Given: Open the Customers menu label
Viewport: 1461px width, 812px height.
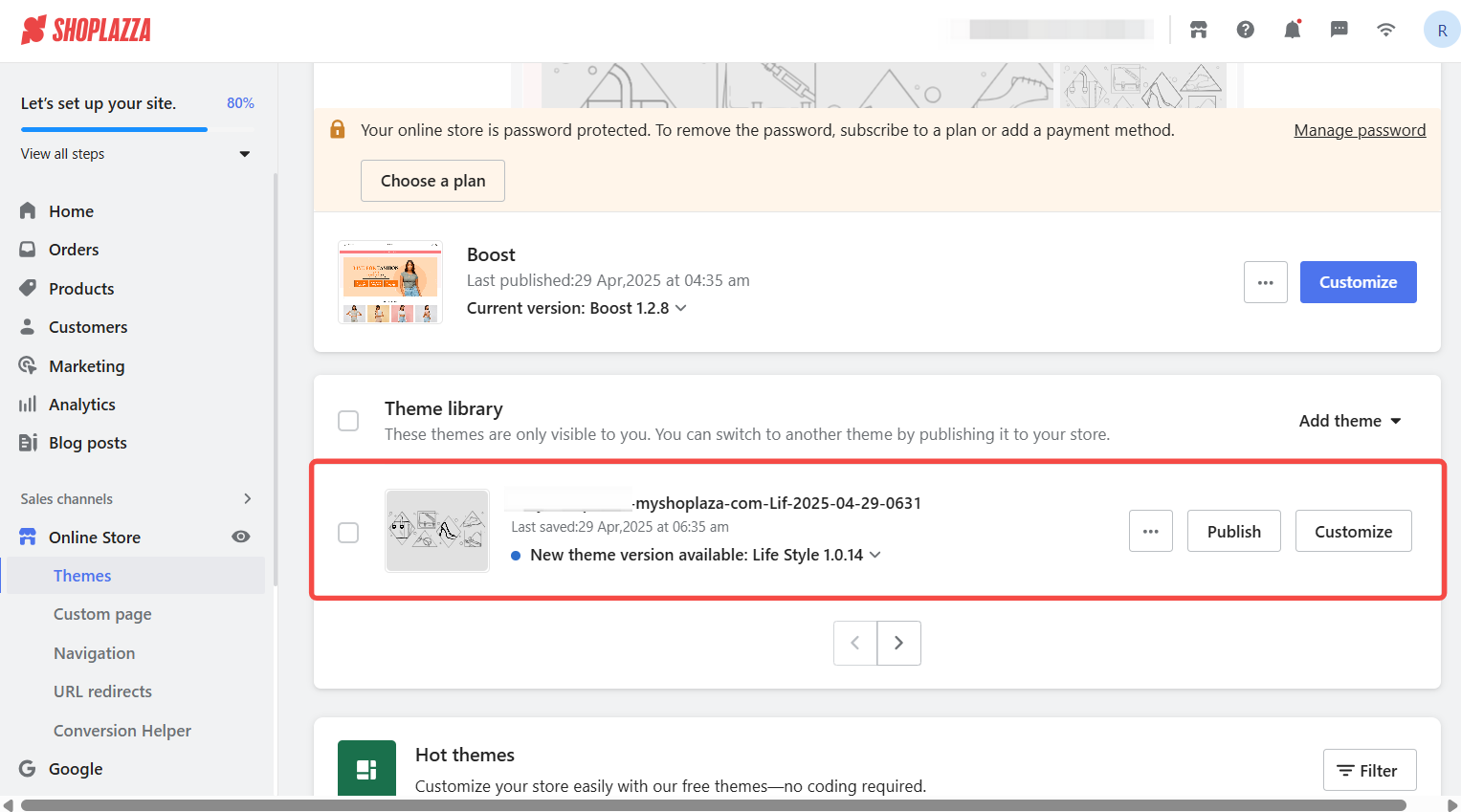Looking at the screenshot, I should coord(88,326).
